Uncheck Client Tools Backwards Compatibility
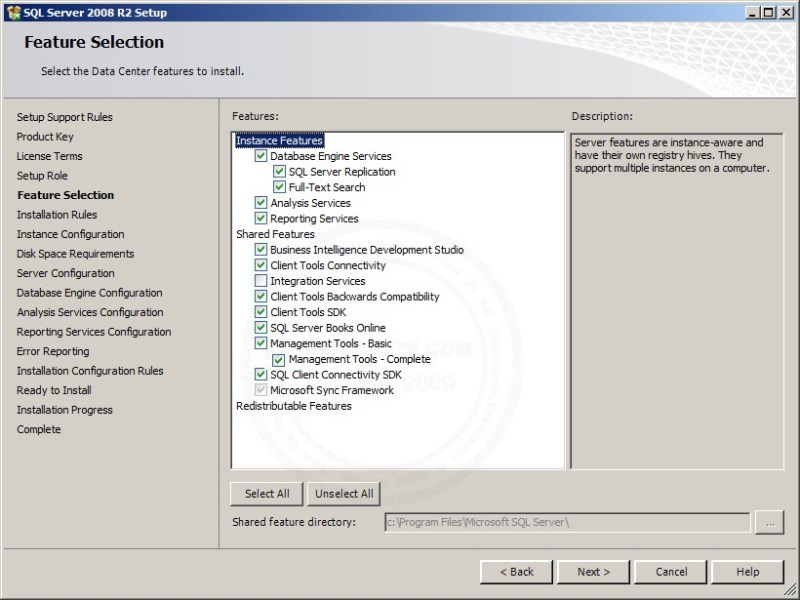 coord(261,296)
